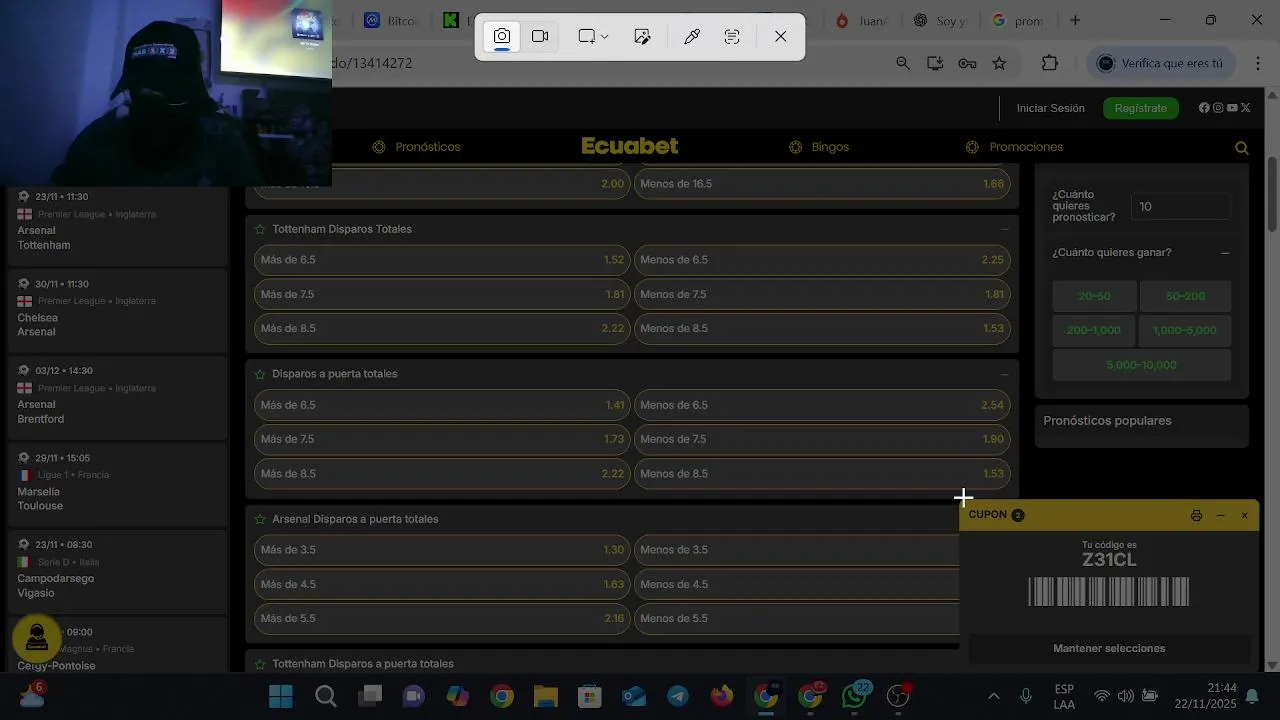Favorite Arsenal Disparos a puerta totales star
The height and width of the screenshot is (720, 1280).
coord(260,519)
